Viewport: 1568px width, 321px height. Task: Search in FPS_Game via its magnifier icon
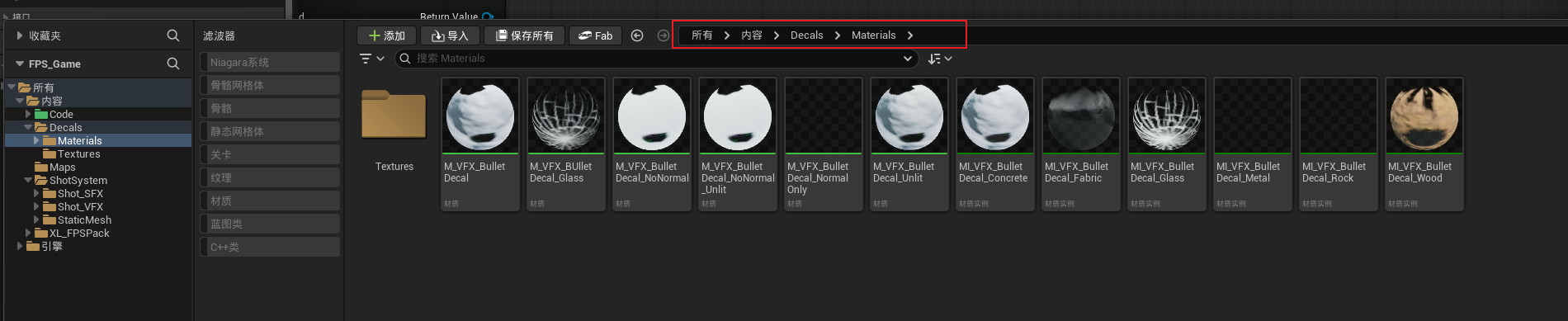point(173,64)
